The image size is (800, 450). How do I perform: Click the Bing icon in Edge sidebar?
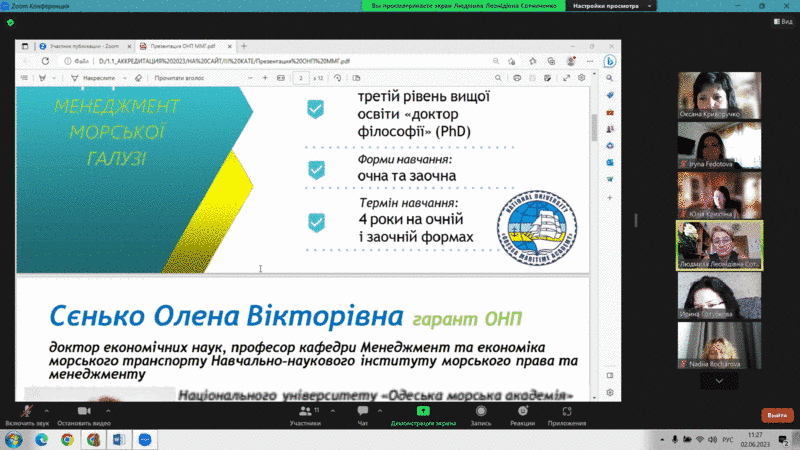coord(608,61)
